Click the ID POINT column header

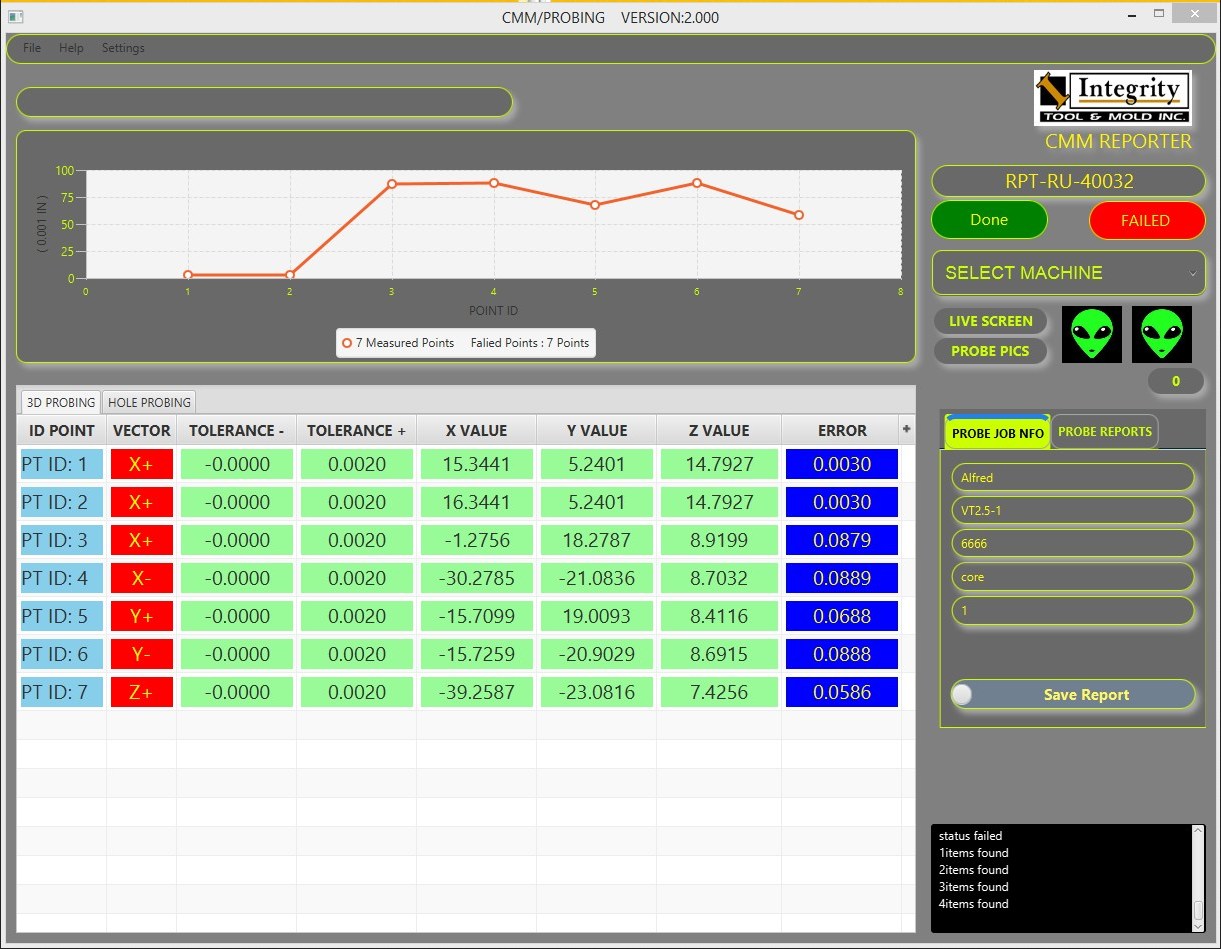(62, 430)
